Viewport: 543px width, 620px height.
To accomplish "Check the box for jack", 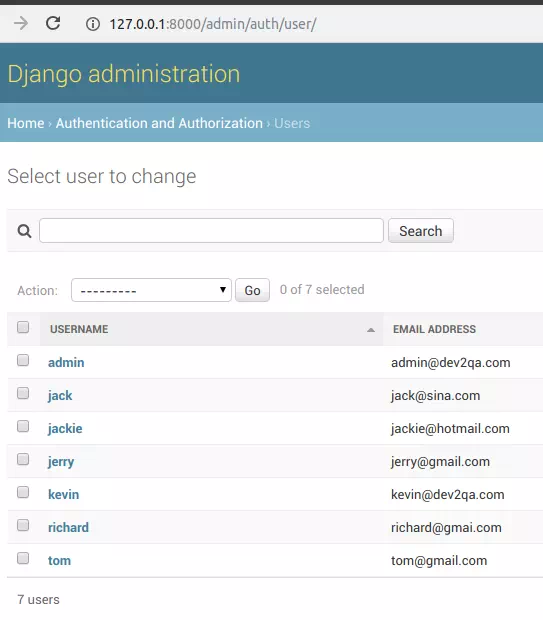I will point(23,393).
